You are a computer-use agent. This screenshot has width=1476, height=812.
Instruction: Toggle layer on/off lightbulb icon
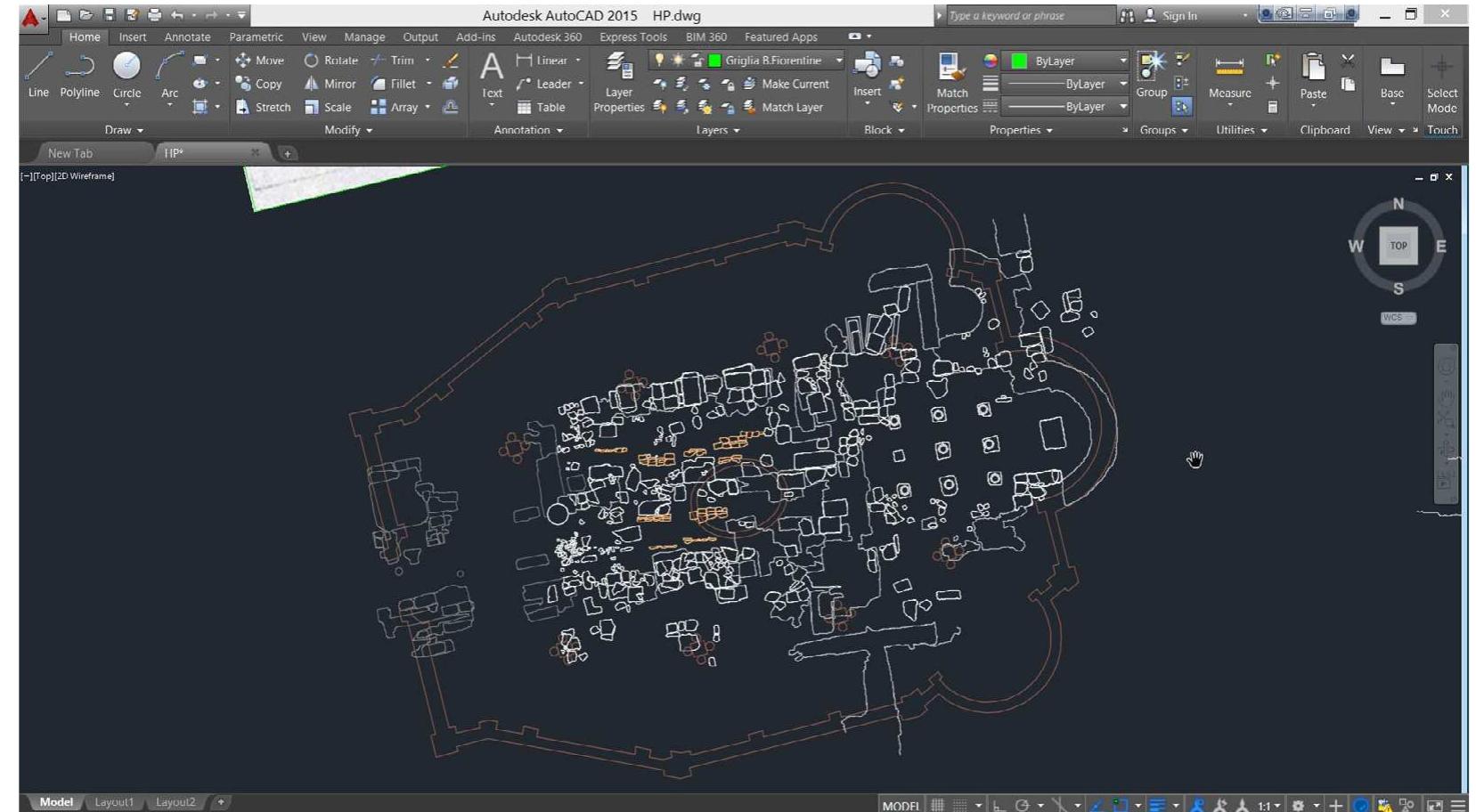tap(659, 61)
